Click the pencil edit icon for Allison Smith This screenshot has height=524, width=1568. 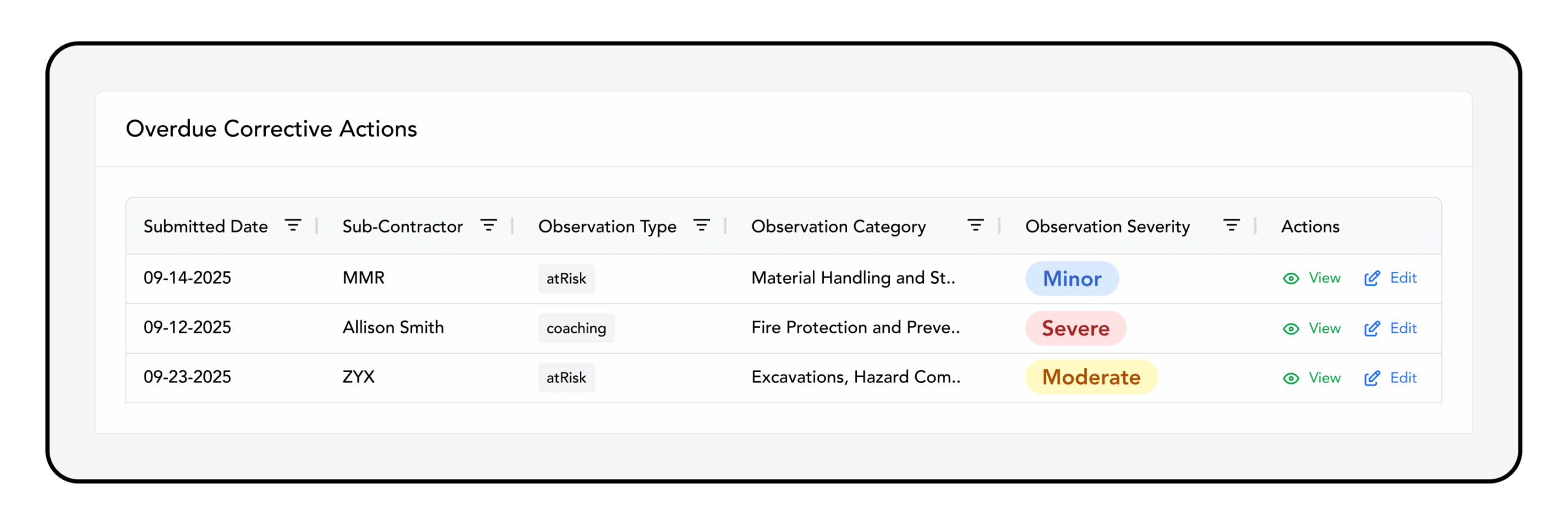click(x=1372, y=328)
